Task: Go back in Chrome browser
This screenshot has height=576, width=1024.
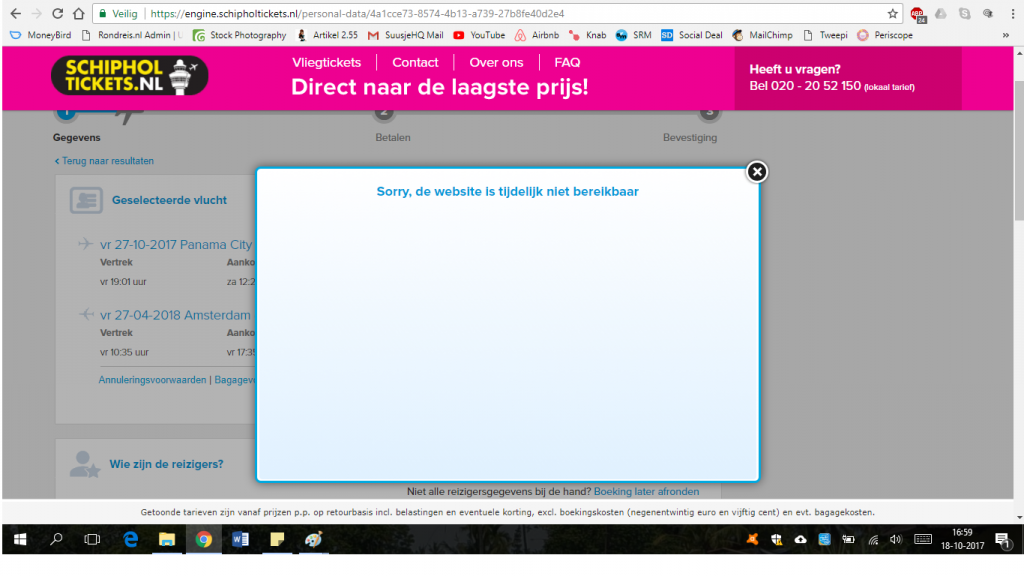Action: coord(16,14)
